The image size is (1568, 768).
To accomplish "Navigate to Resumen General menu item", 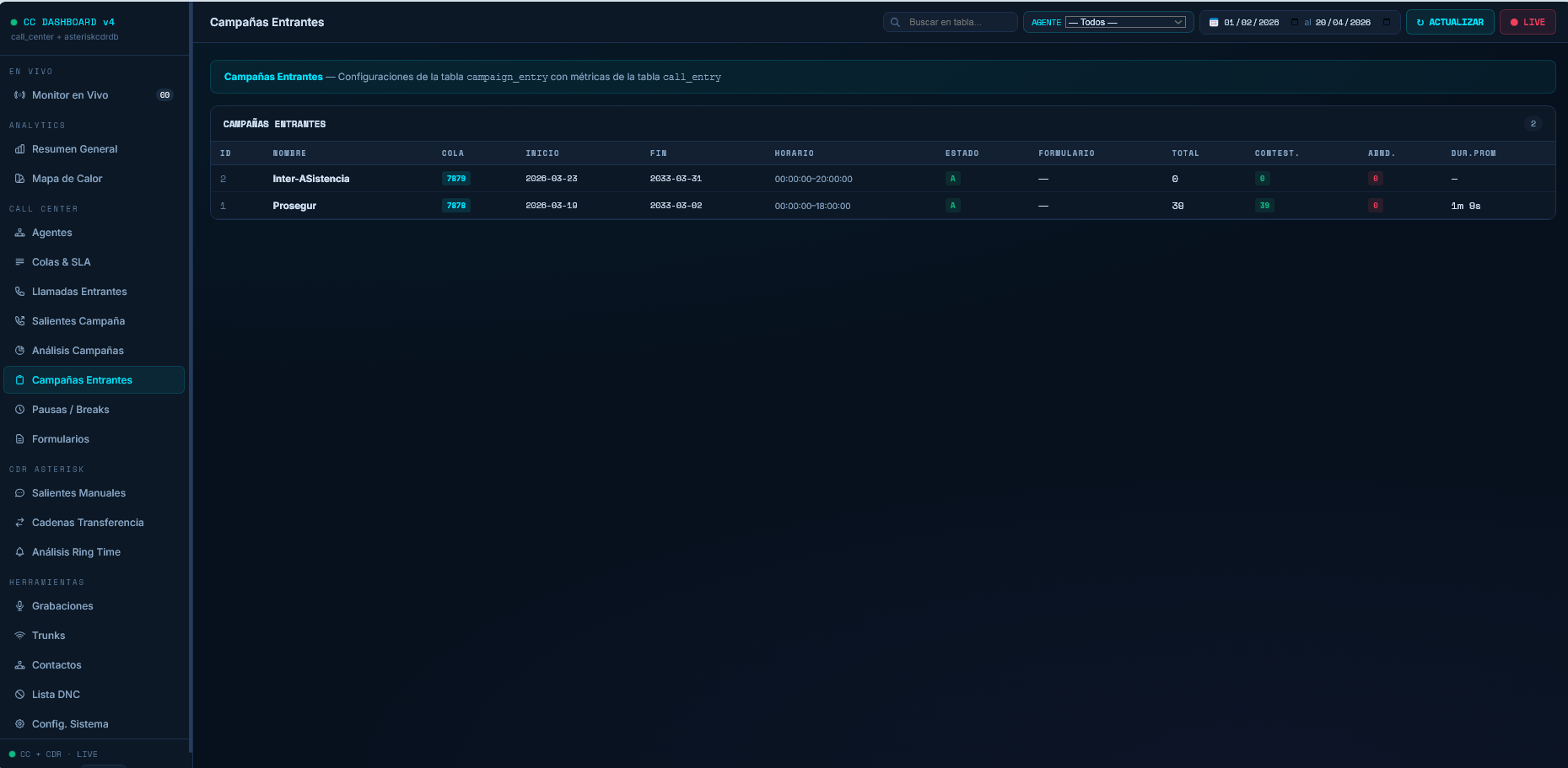I will 74,149.
